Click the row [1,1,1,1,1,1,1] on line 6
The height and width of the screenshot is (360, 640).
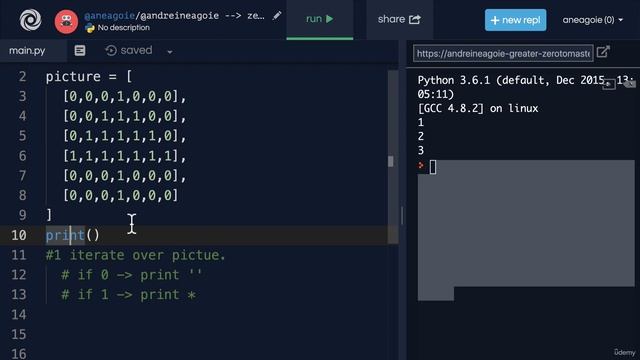[x=124, y=156]
